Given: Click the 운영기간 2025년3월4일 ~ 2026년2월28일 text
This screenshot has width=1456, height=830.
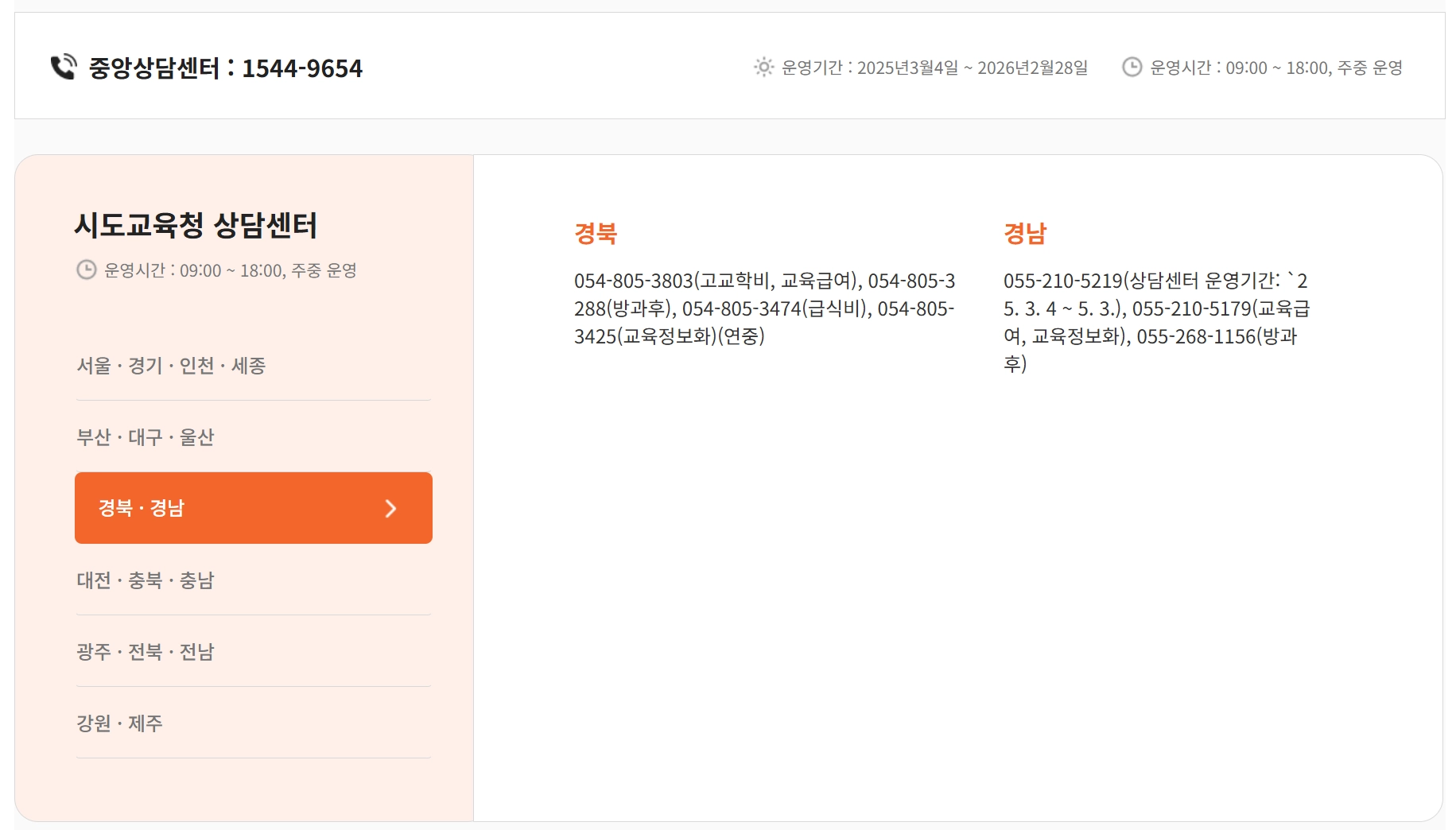Looking at the screenshot, I should pyautogui.click(x=934, y=68).
